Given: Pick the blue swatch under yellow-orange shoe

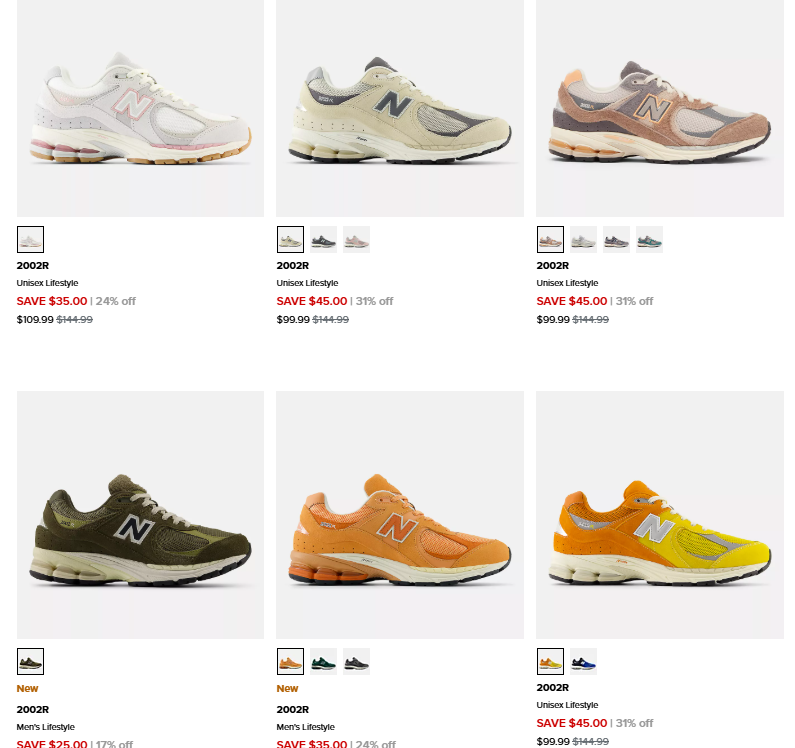Looking at the screenshot, I should click(x=583, y=661).
